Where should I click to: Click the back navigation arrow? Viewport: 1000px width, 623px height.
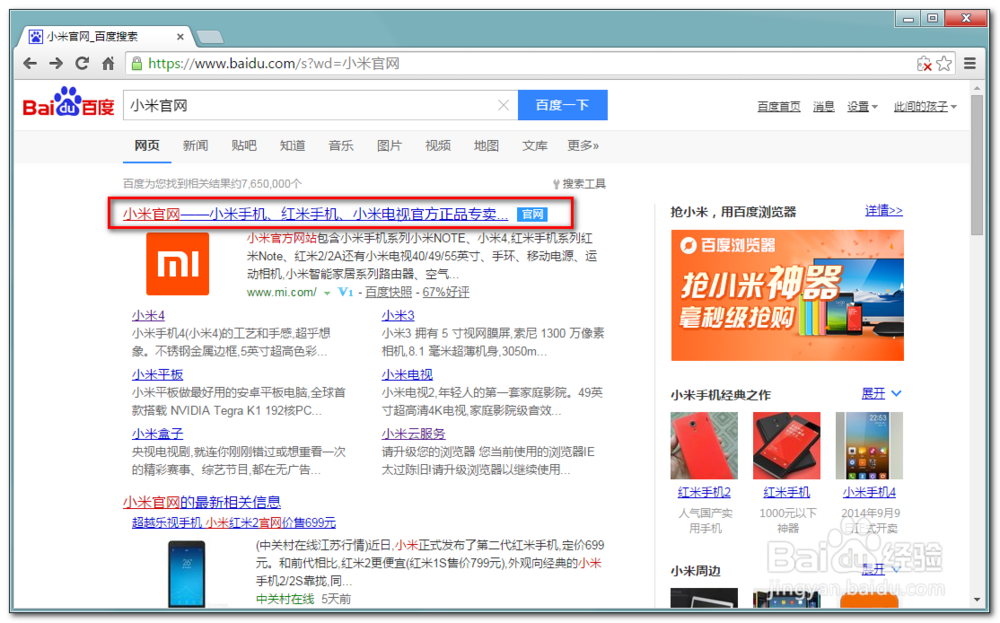[30, 62]
